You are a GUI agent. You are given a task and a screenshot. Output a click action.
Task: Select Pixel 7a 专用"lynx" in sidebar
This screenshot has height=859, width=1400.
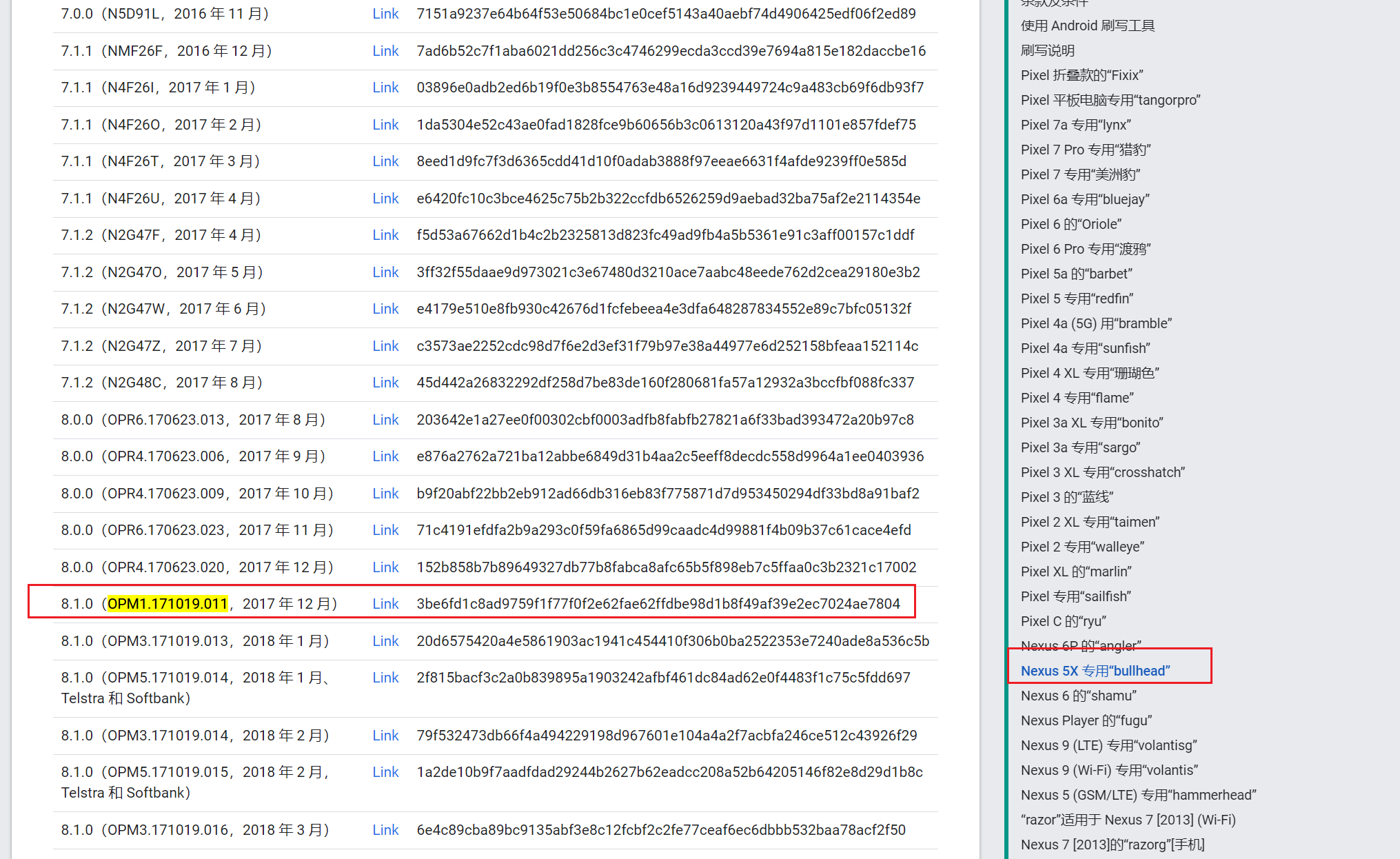click(x=1075, y=125)
